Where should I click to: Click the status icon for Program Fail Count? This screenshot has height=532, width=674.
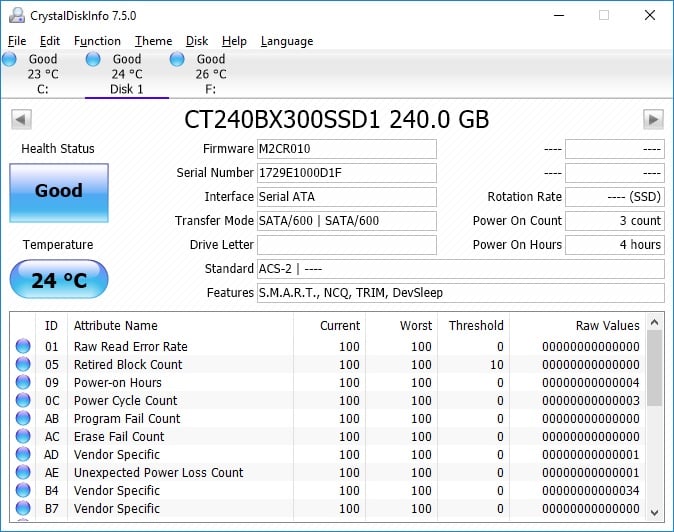(x=23, y=418)
